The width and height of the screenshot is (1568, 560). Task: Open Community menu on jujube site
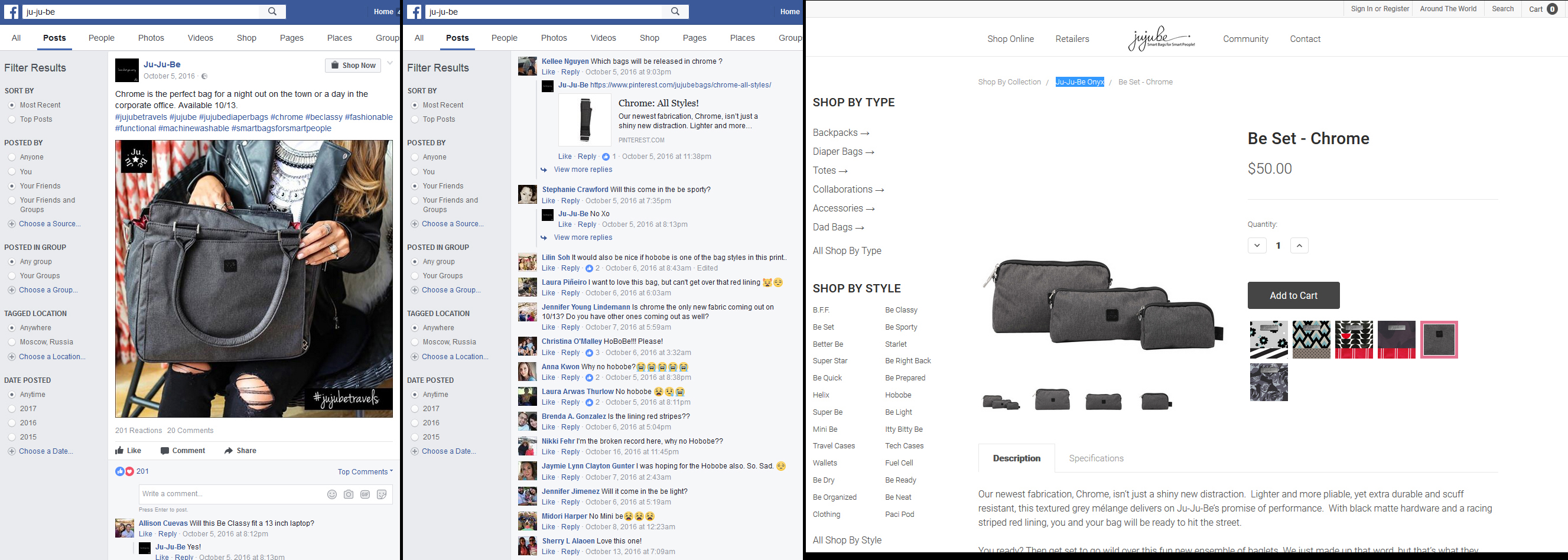point(1245,39)
